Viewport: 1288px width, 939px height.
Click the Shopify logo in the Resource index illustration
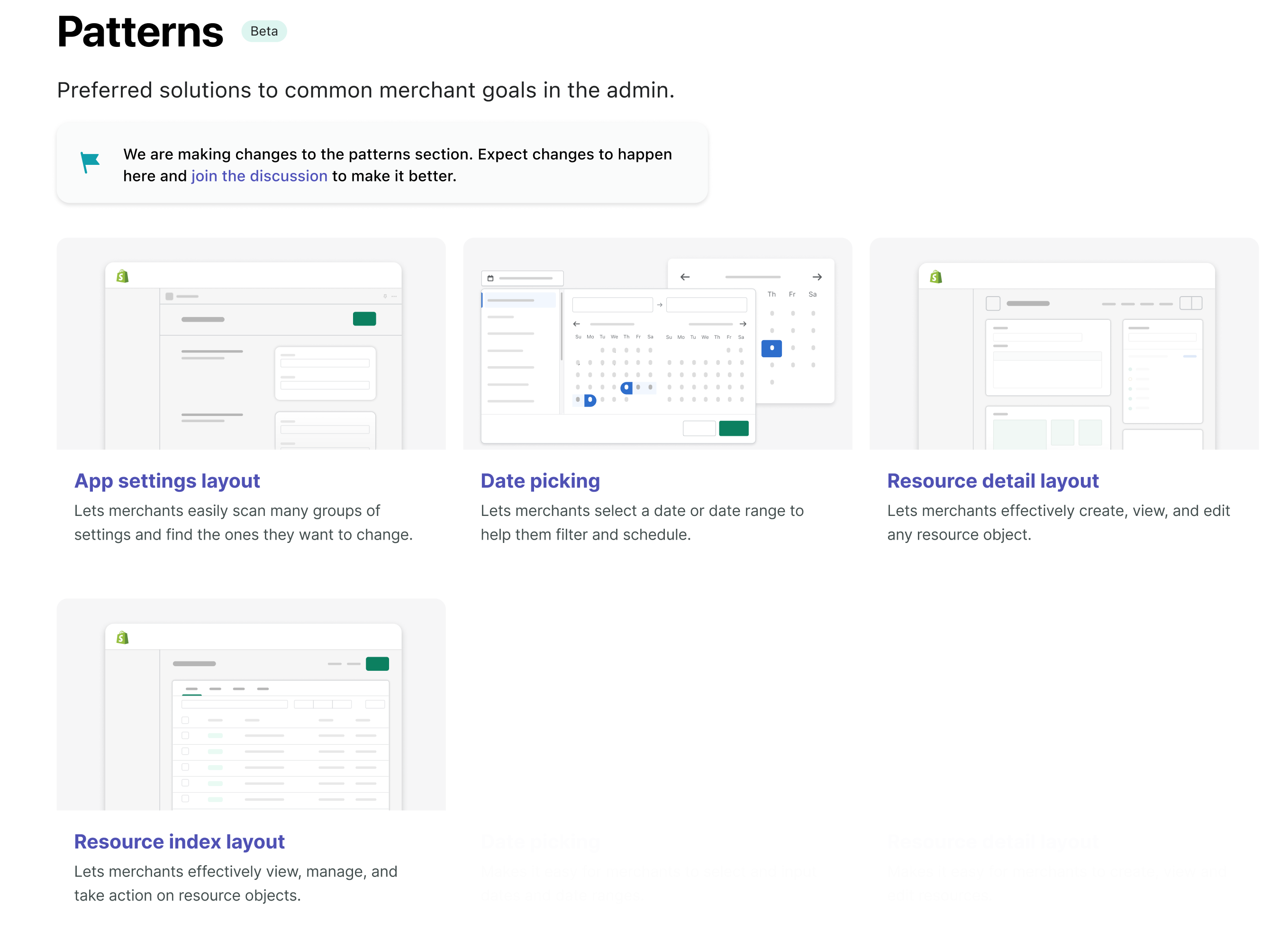click(x=123, y=638)
